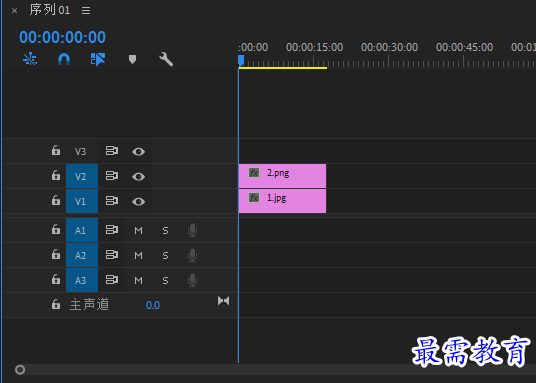Select the 2.png clip on track V2
This screenshot has width=536, height=383.
[x=282, y=176]
